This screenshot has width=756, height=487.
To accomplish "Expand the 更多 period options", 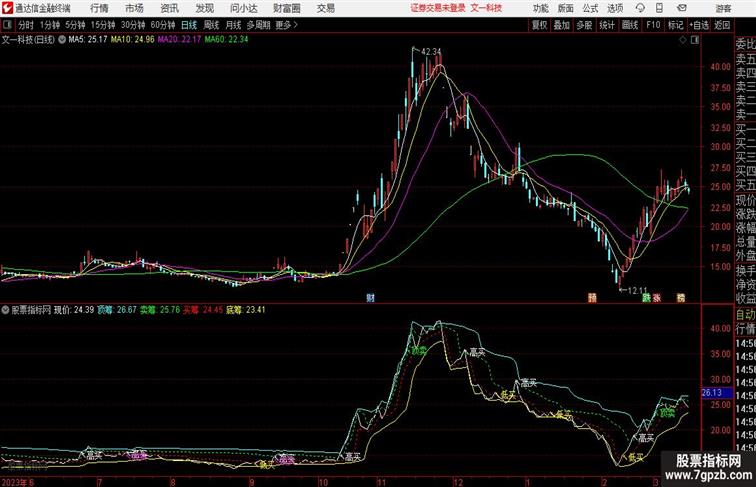I will [x=286, y=25].
